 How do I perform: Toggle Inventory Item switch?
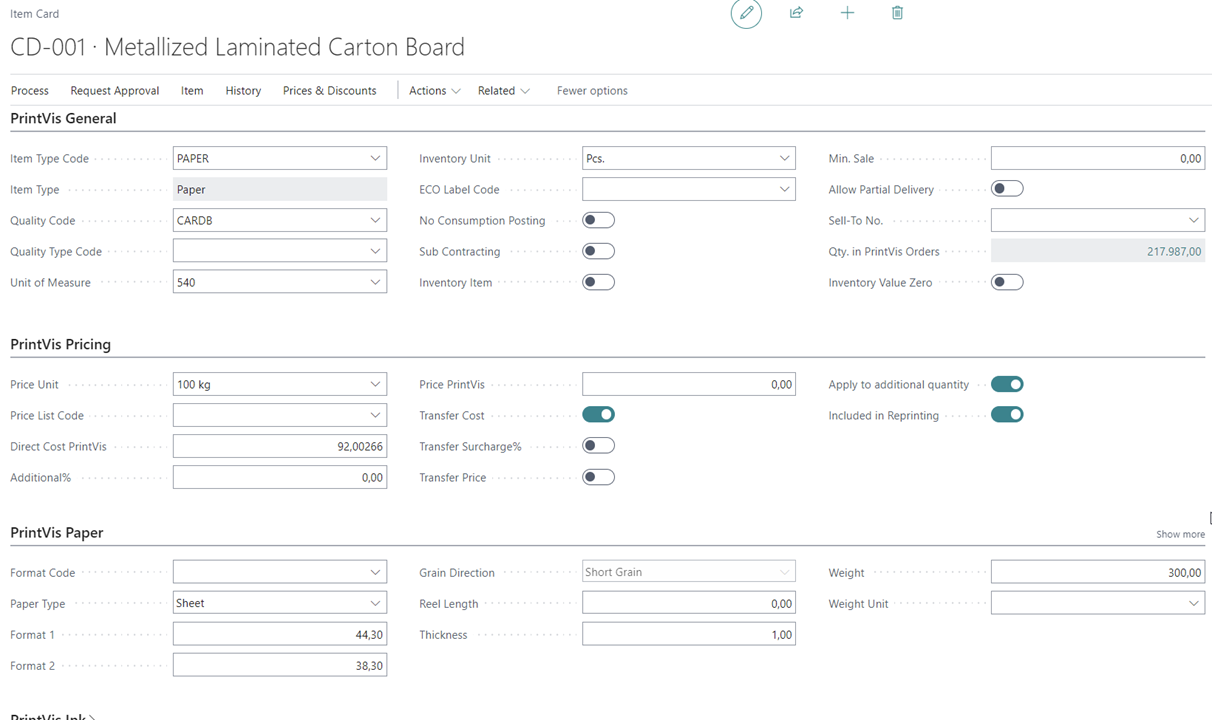[598, 282]
